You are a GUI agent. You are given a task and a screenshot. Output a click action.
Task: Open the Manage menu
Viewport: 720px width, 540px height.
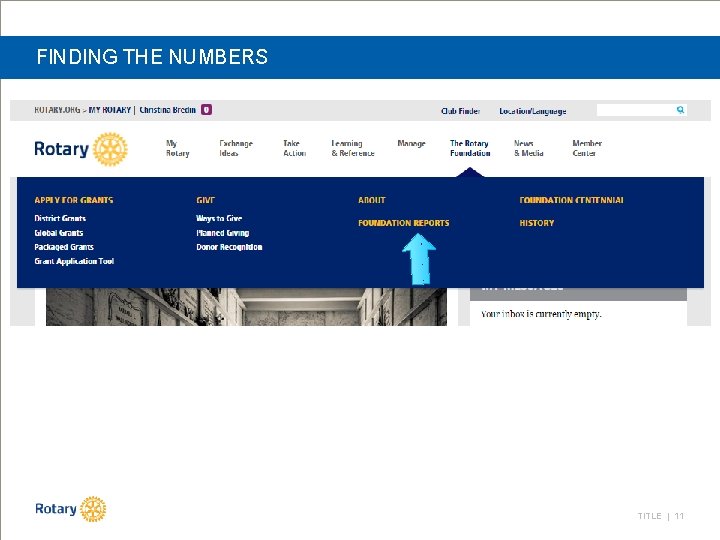(411, 144)
